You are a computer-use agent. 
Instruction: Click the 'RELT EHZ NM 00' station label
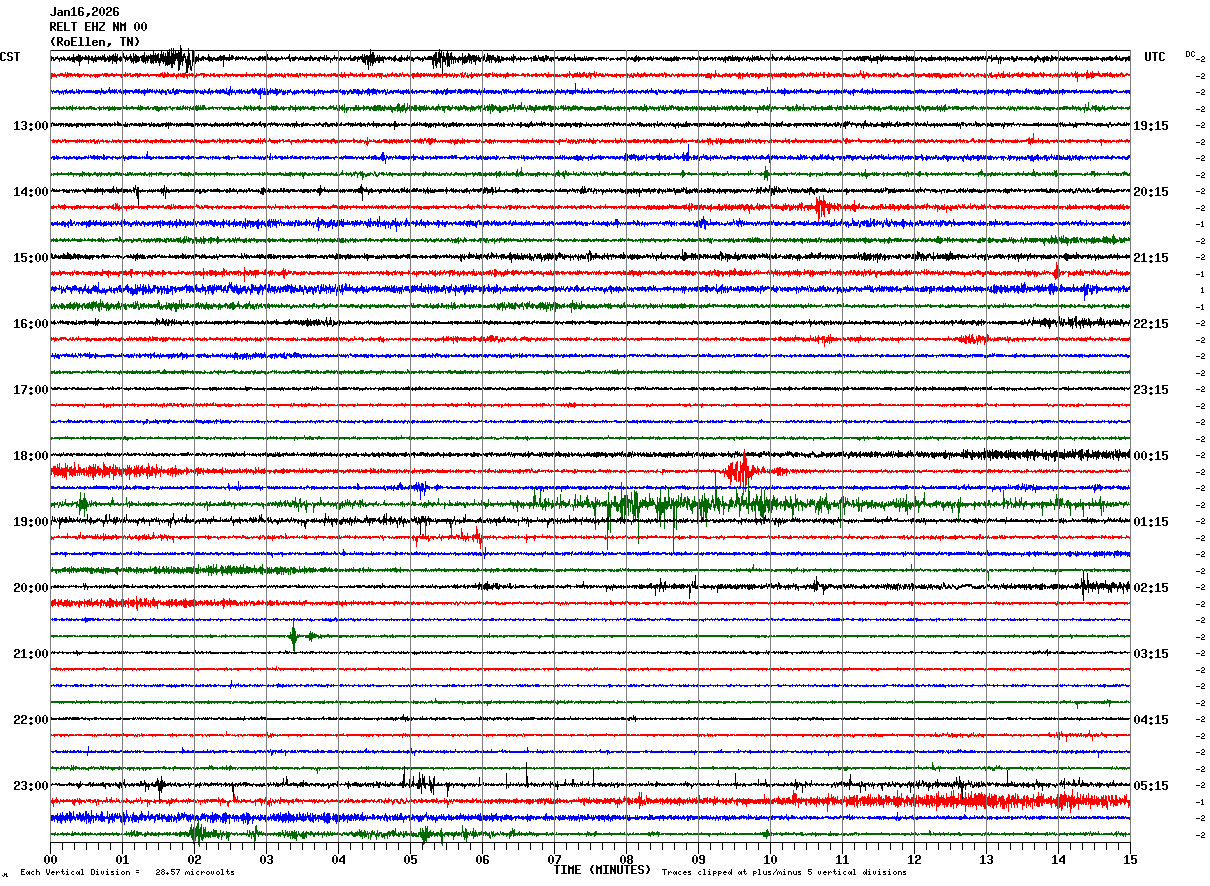[98, 27]
